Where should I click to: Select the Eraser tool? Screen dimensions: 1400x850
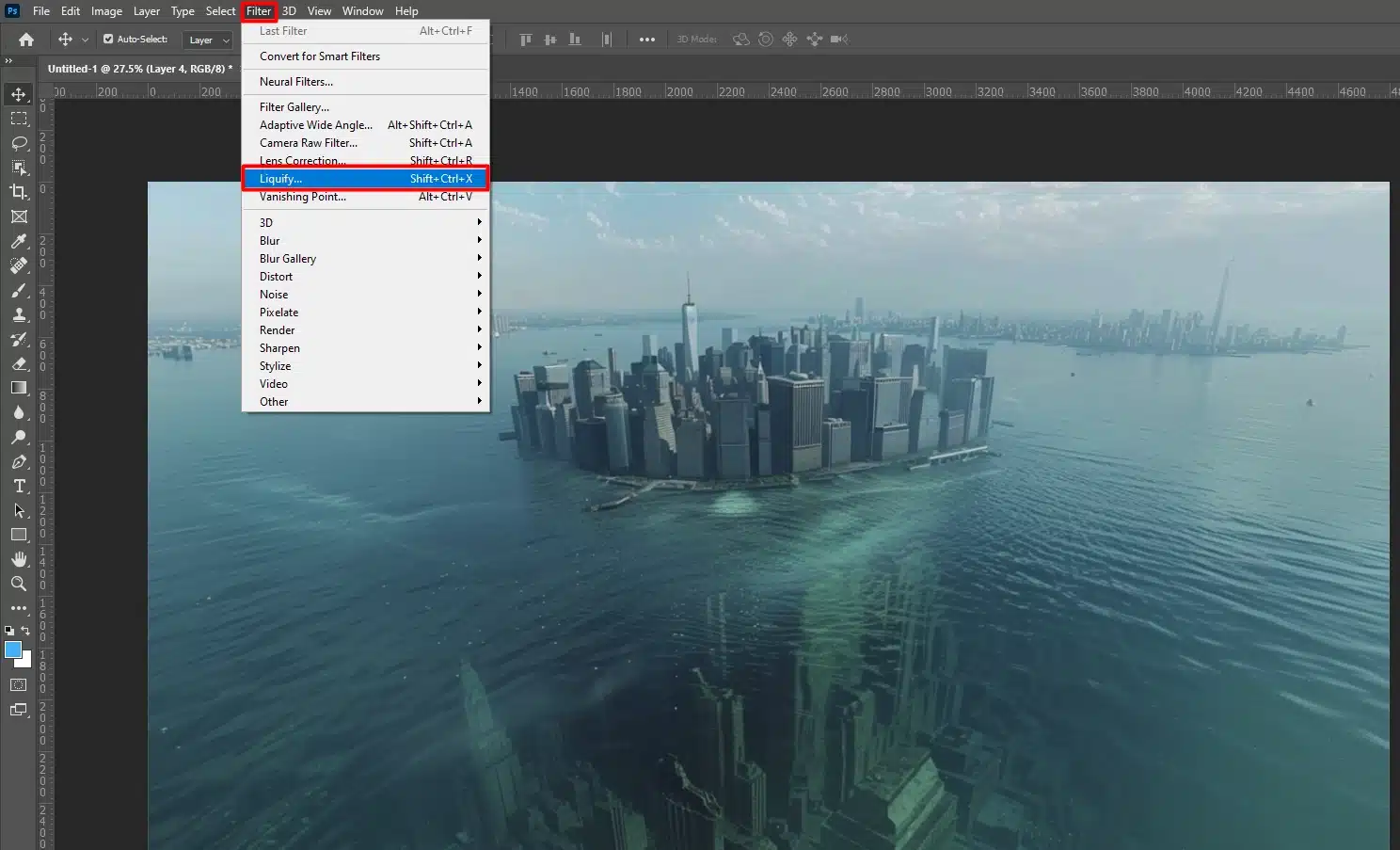pos(19,364)
